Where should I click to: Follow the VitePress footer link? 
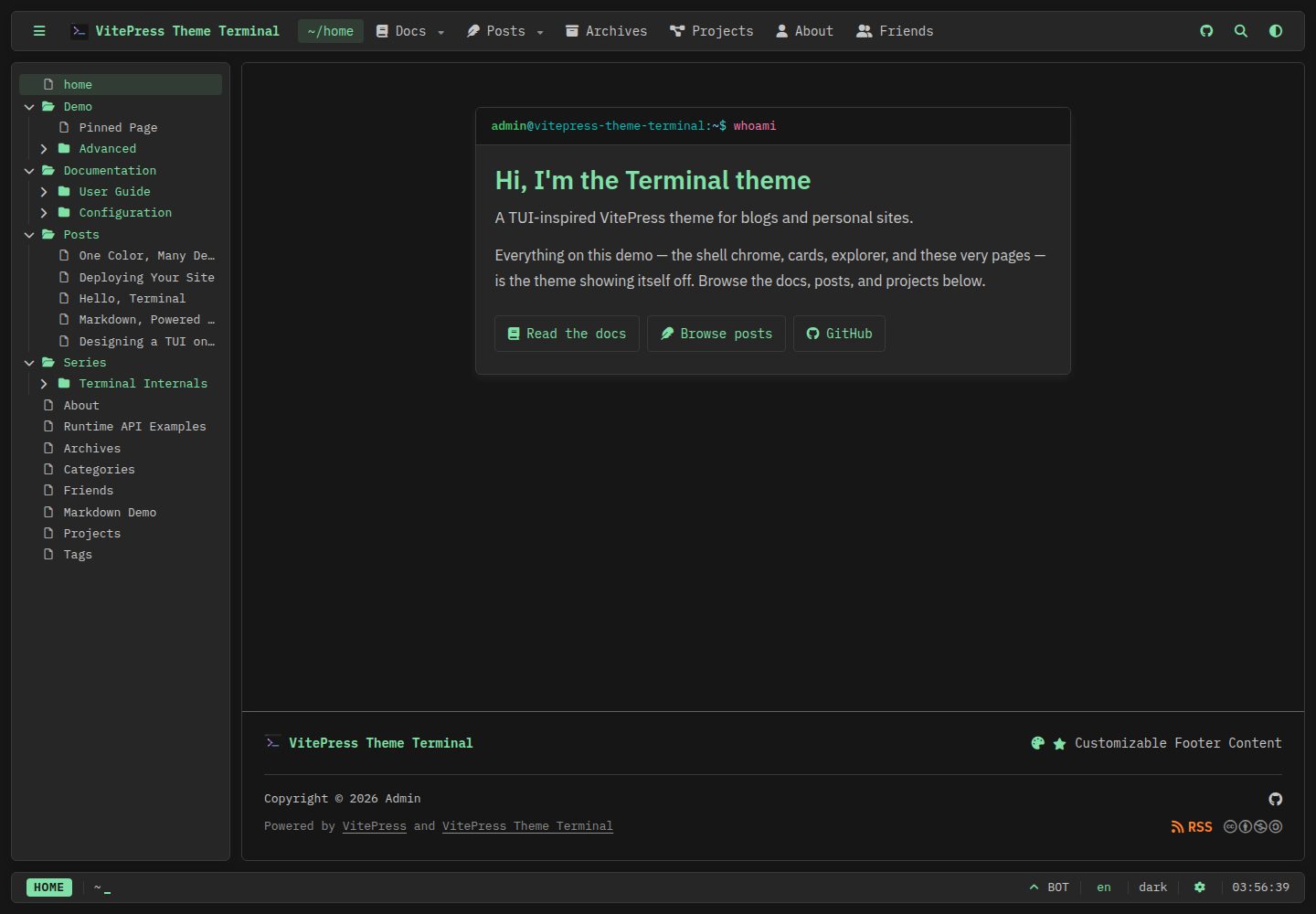point(375,826)
